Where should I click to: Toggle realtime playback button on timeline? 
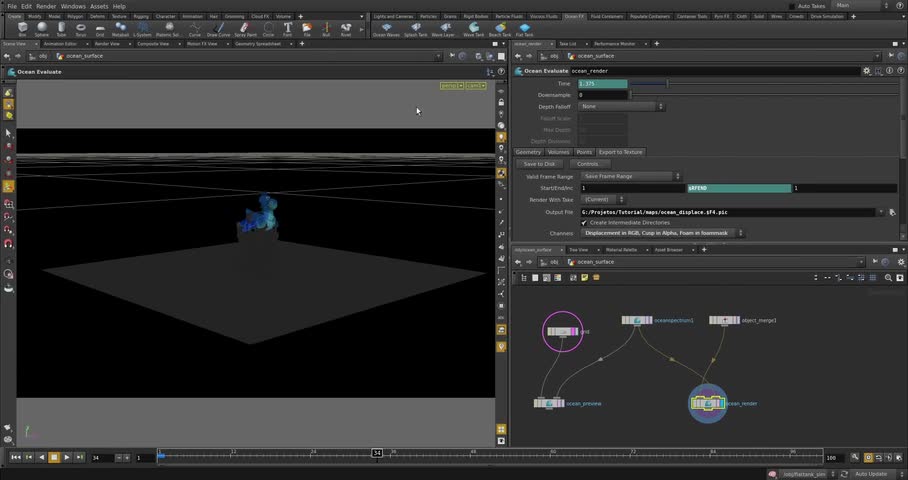[x=868, y=457]
